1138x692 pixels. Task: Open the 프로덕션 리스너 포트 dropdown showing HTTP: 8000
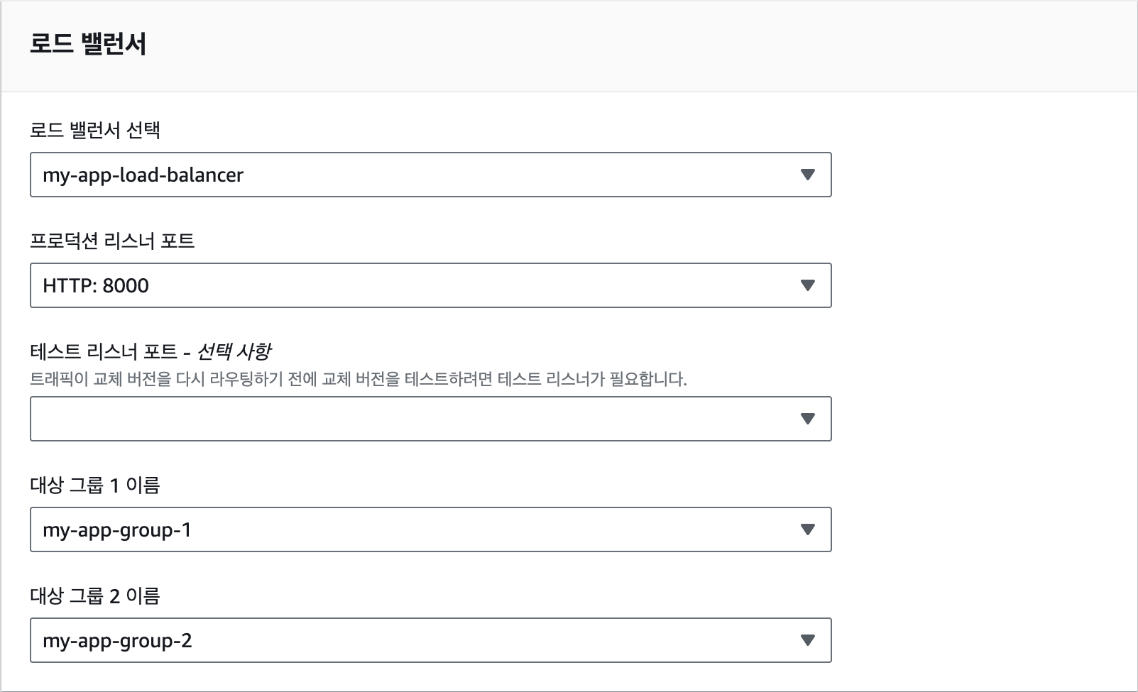coord(430,285)
